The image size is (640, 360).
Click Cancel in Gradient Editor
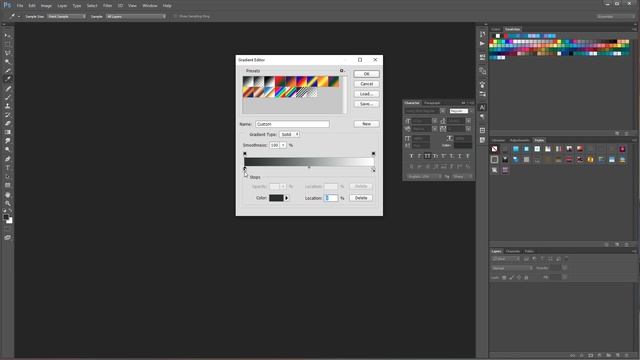[367, 84]
